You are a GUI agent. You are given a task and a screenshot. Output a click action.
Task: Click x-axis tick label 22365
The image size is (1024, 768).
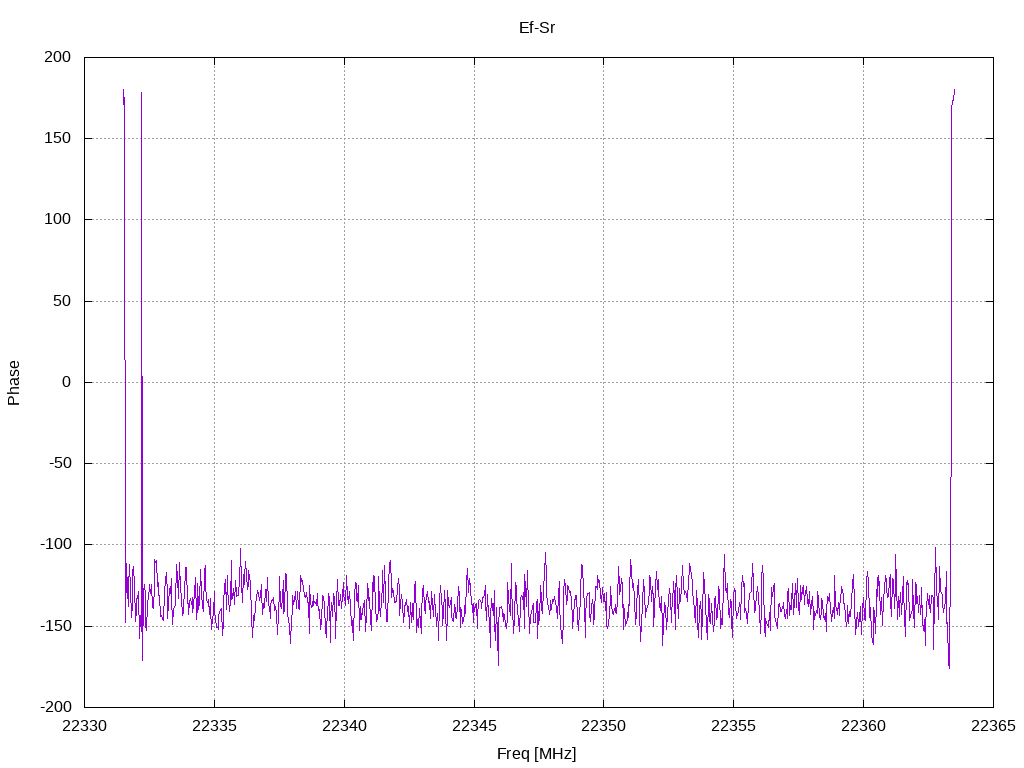993,726
